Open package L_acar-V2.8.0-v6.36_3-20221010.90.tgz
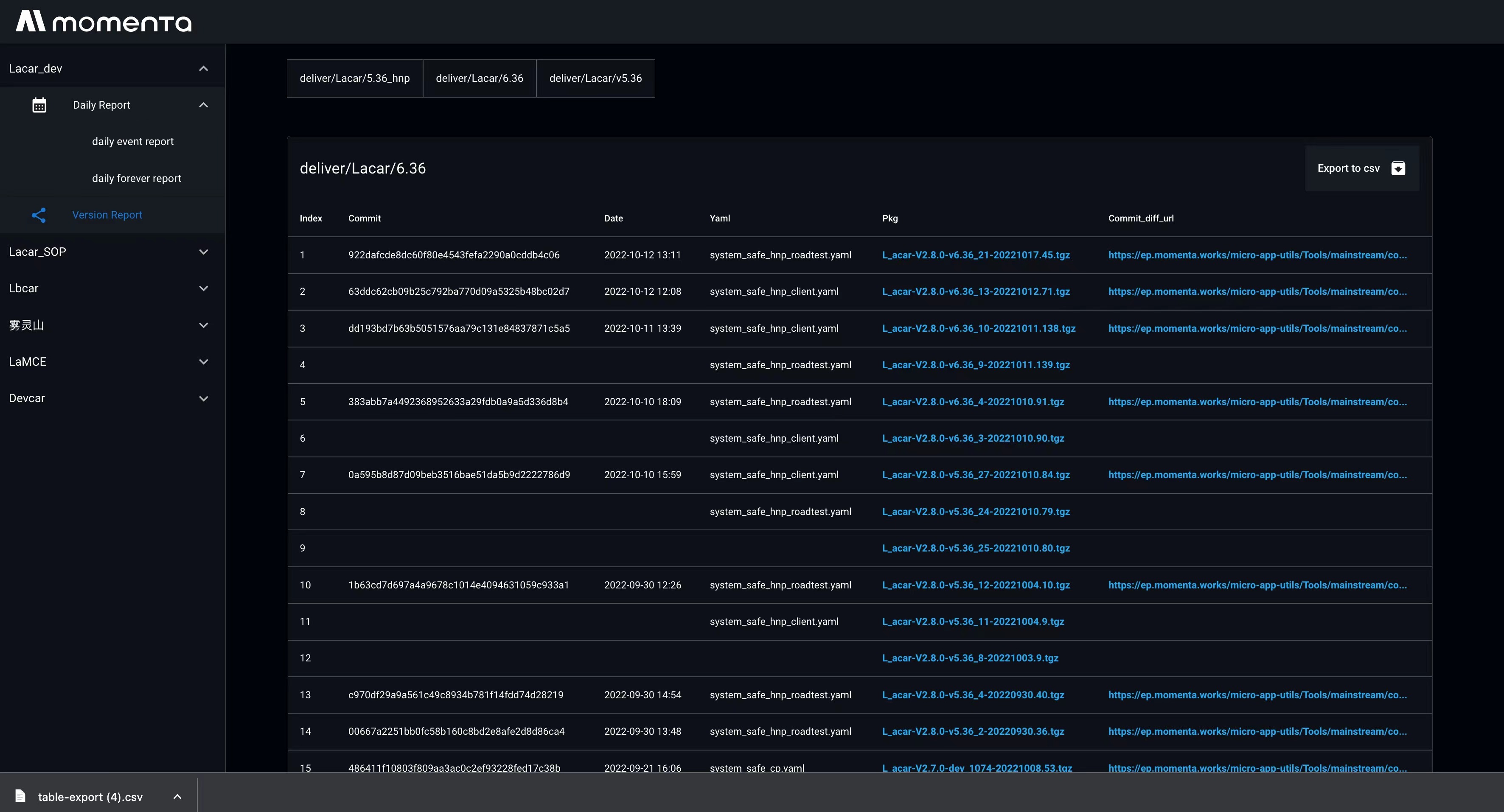1504x812 pixels. [x=973, y=438]
